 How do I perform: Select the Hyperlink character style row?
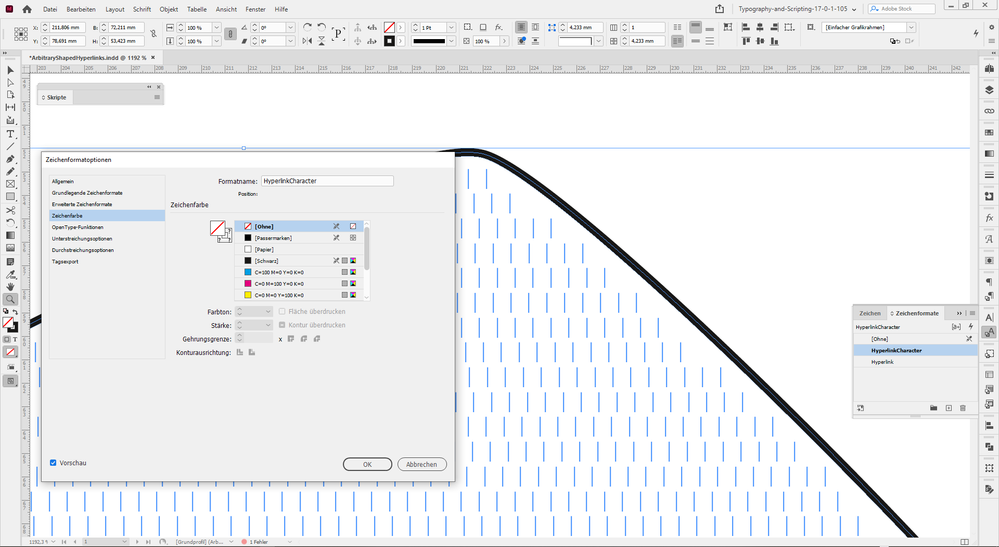point(915,362)
